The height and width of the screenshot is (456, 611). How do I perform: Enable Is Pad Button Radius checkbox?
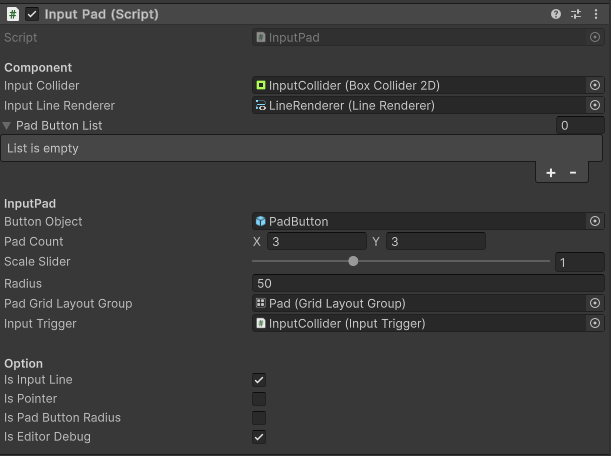click(x=259, y=418)
